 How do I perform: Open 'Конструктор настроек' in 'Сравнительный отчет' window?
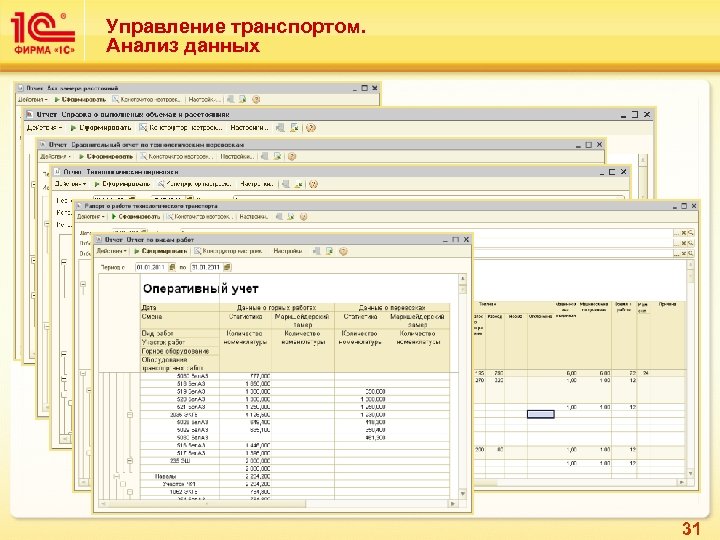[x=177, y=157]
